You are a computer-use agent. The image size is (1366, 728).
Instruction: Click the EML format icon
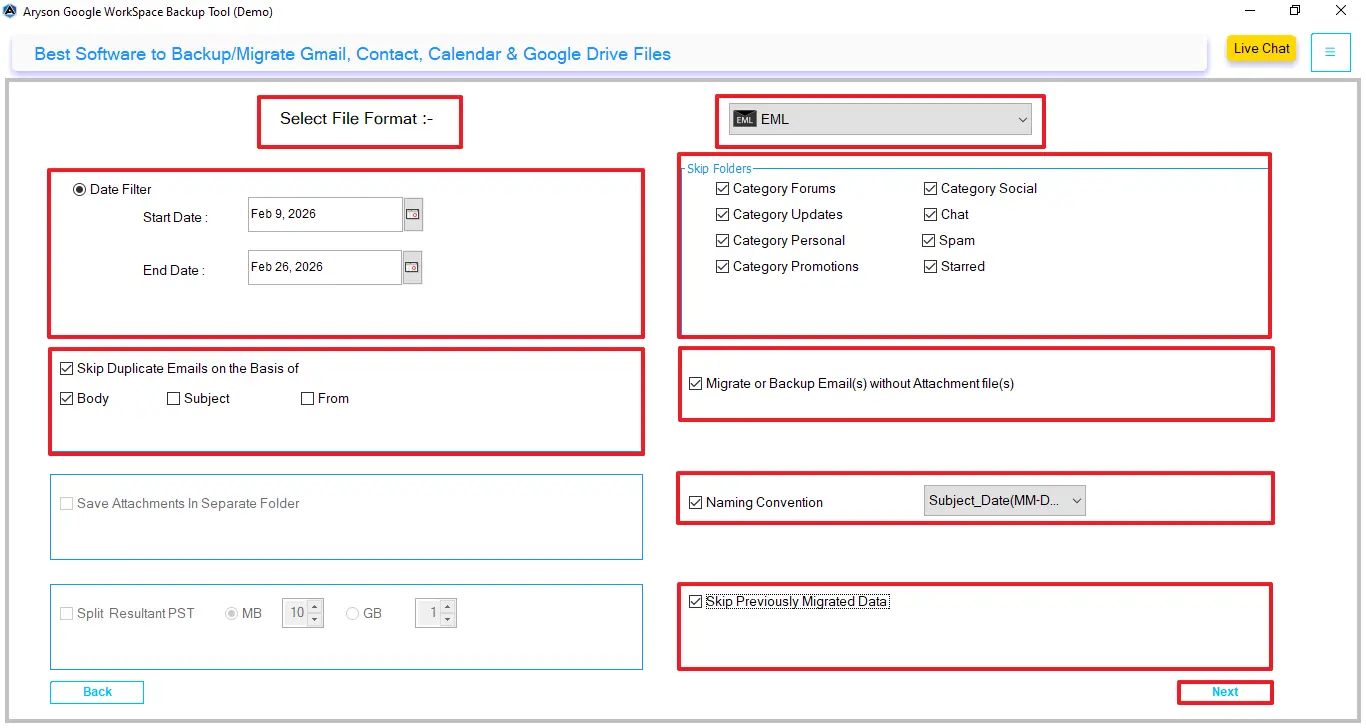pyautogui.click(x=744, y=119)
